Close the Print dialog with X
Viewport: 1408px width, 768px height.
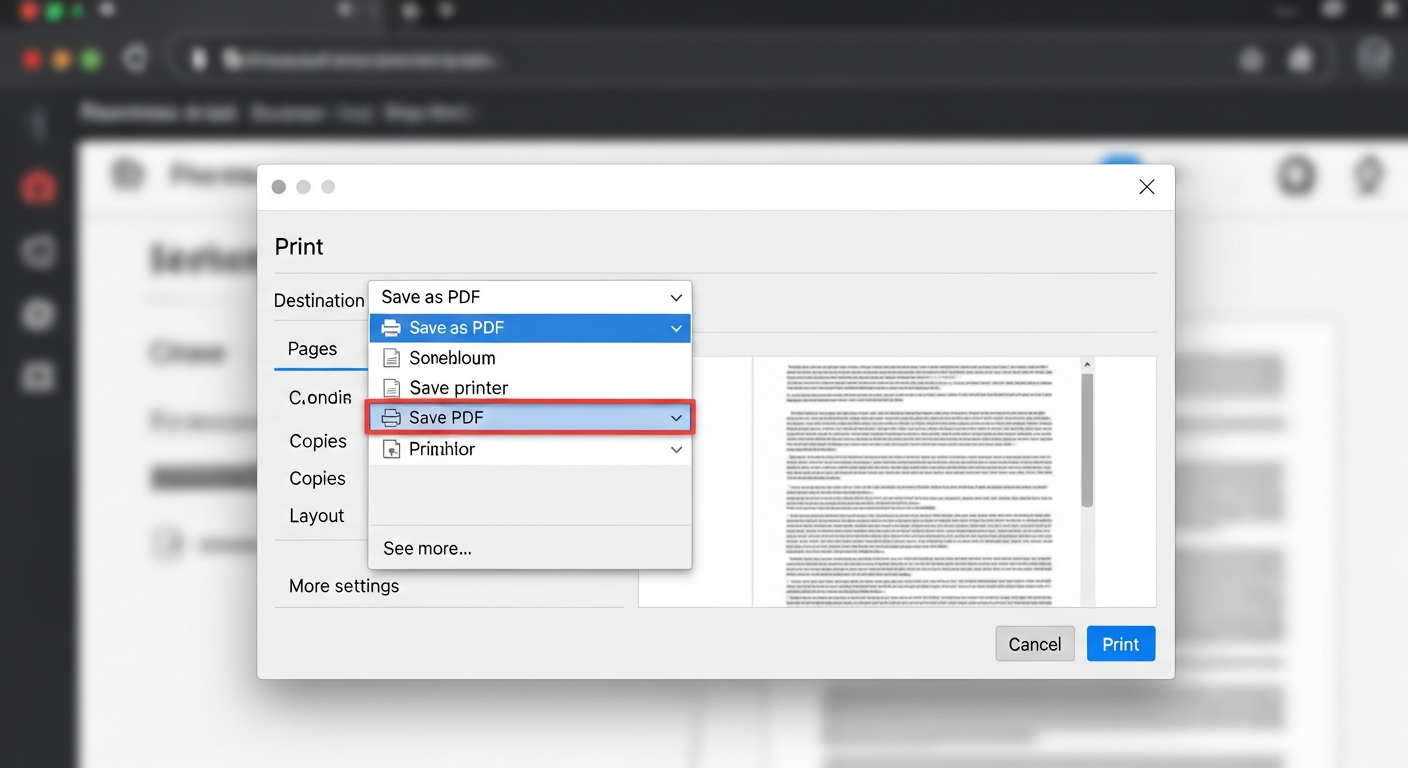pos(1146,187)
